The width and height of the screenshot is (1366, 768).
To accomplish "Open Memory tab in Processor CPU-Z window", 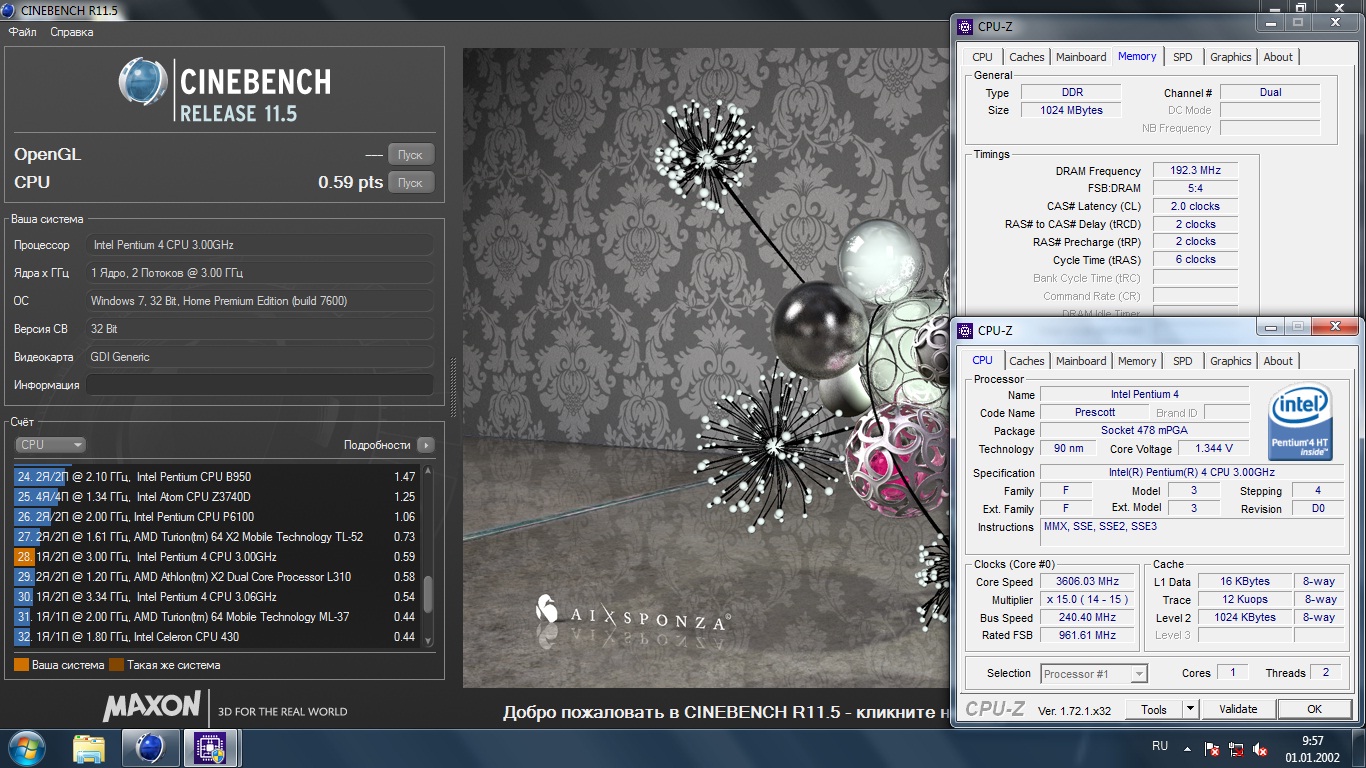I will 1137,361.
